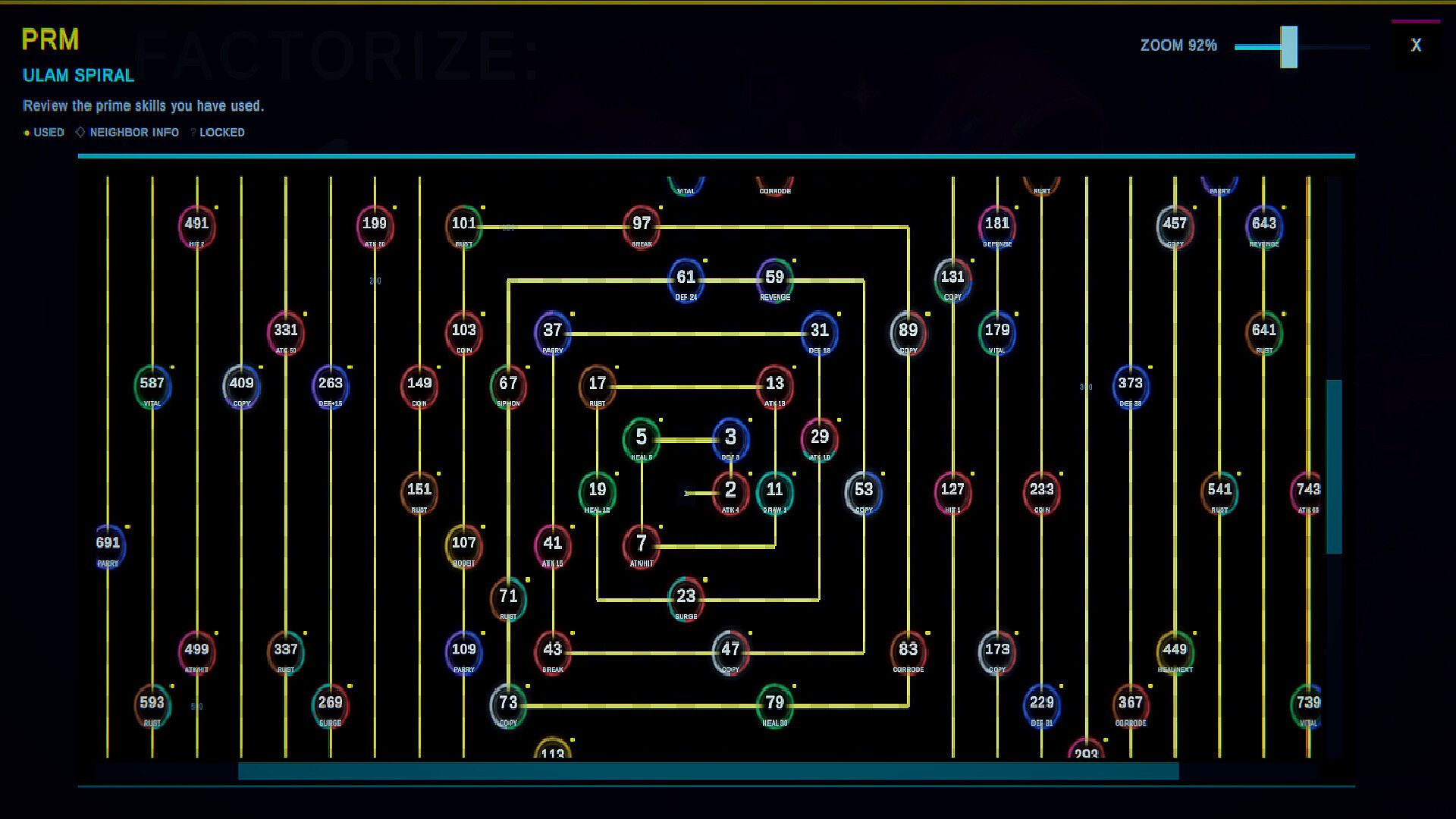
Task: Close the Ulam Spiral view with X
Action: [1416, 45]
